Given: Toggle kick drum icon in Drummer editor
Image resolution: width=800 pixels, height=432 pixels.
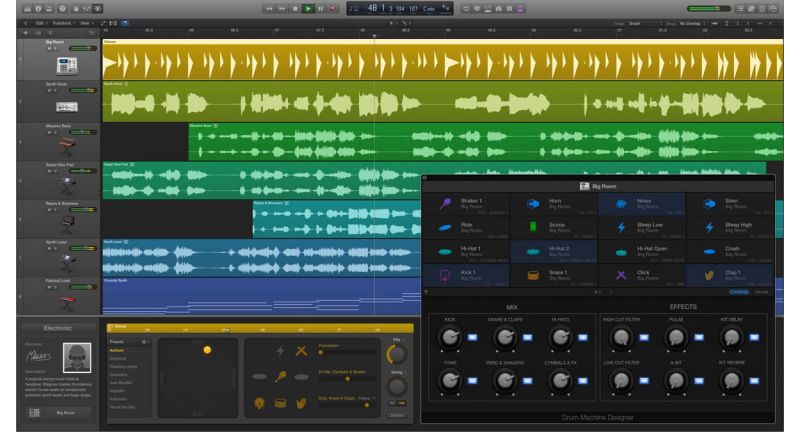Looking at the screenshot, I should click(259, 403).
